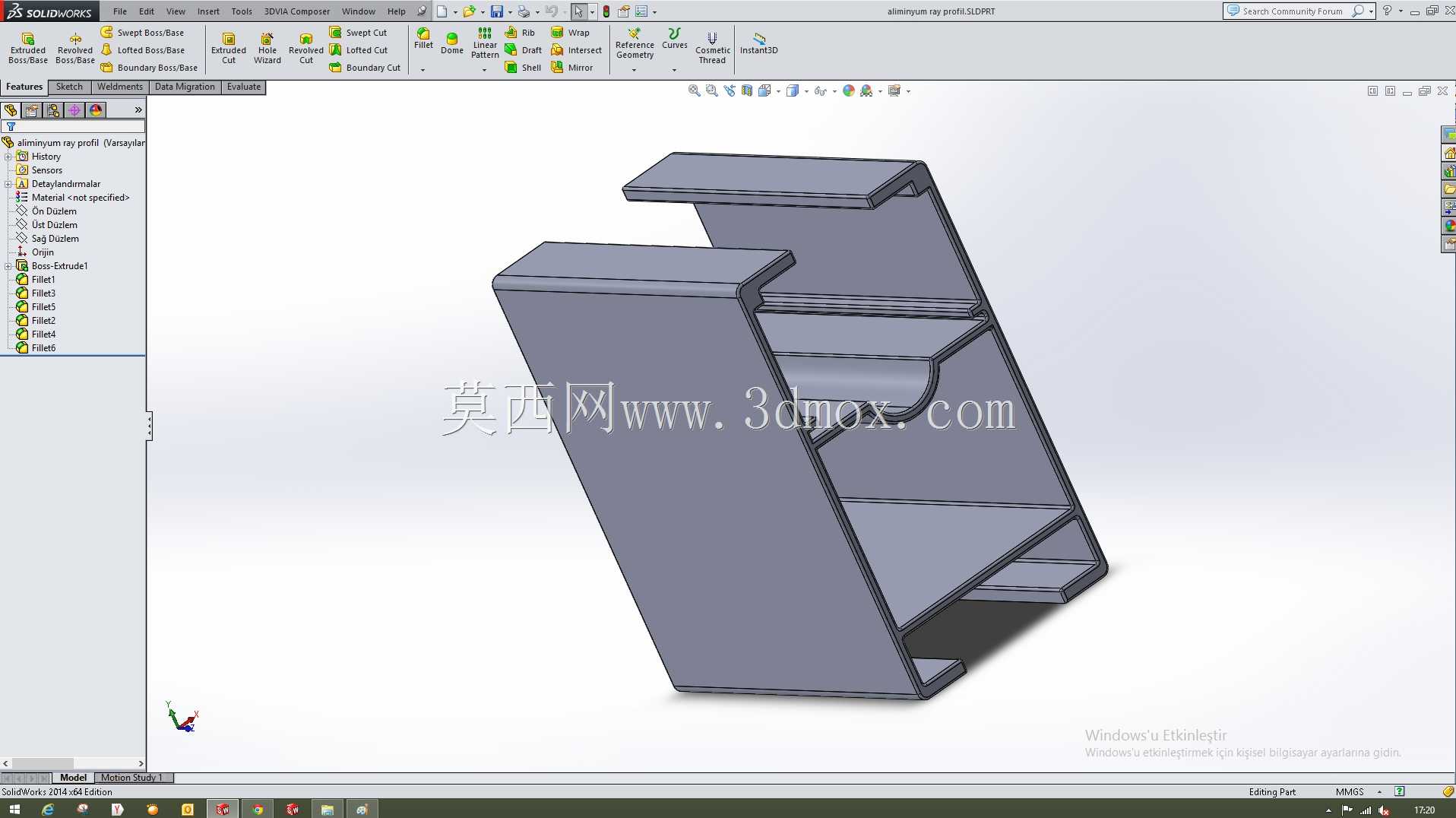Image resolution: width=1456 pixels, height=818 pixels.
Task: Switch to the Sketch tab
Action: coord(69,87)
